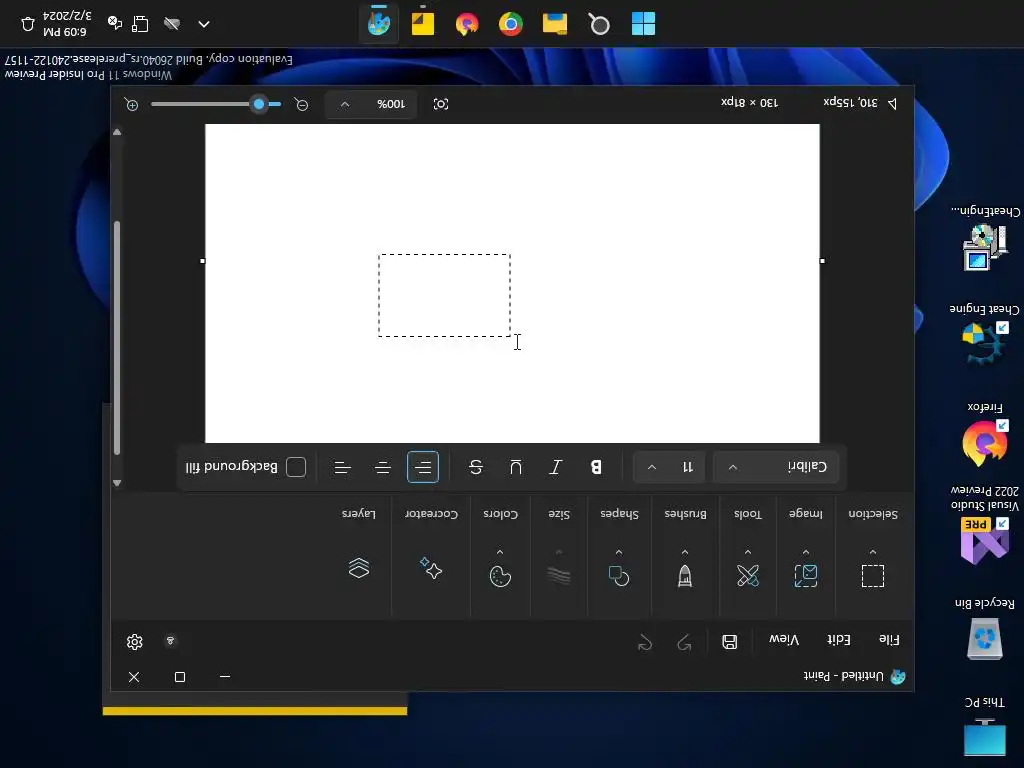Open Google Chrome from the taskbar
Viewport: 1024px width, 768px height.
pos(511,24)
